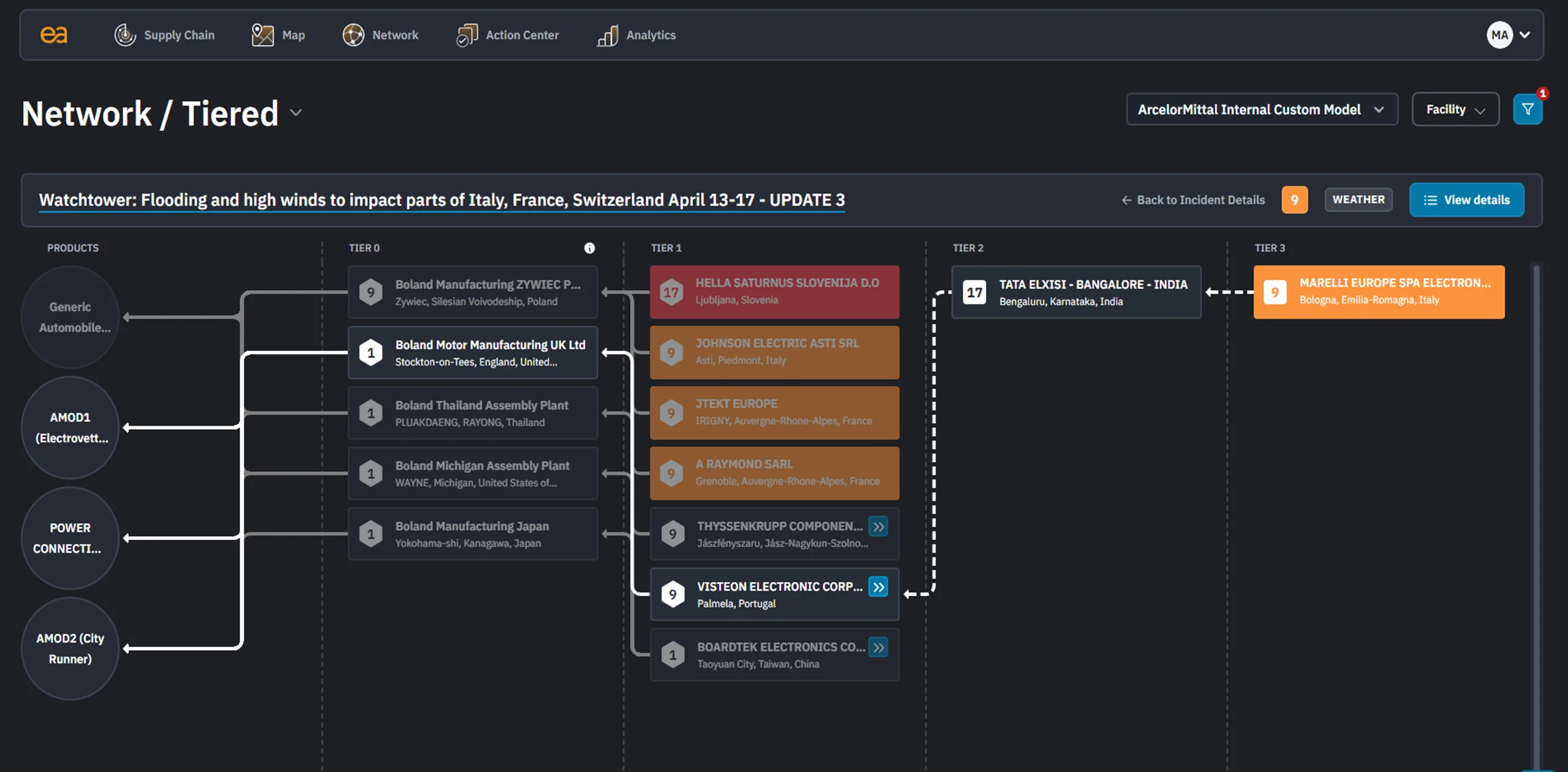The width and height of the screenshot is (1568, 772).
Task: Open the Facility dropdown
Action: (x=1455, y=109)
